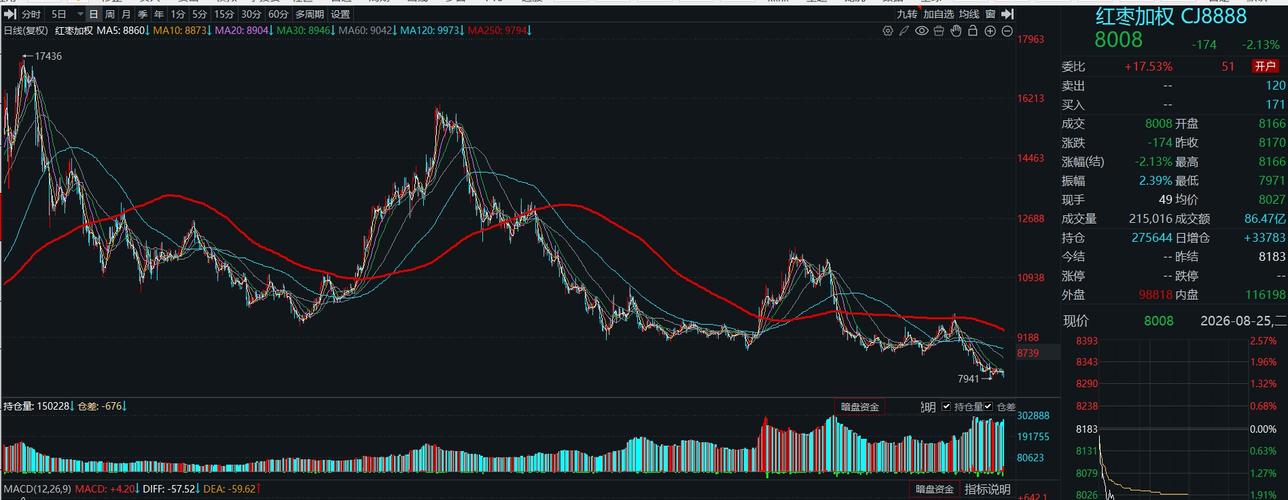Click the MACD(12,26,9) indicator label
Viewport: 1288px width, 500px height.
coord(38,489)
